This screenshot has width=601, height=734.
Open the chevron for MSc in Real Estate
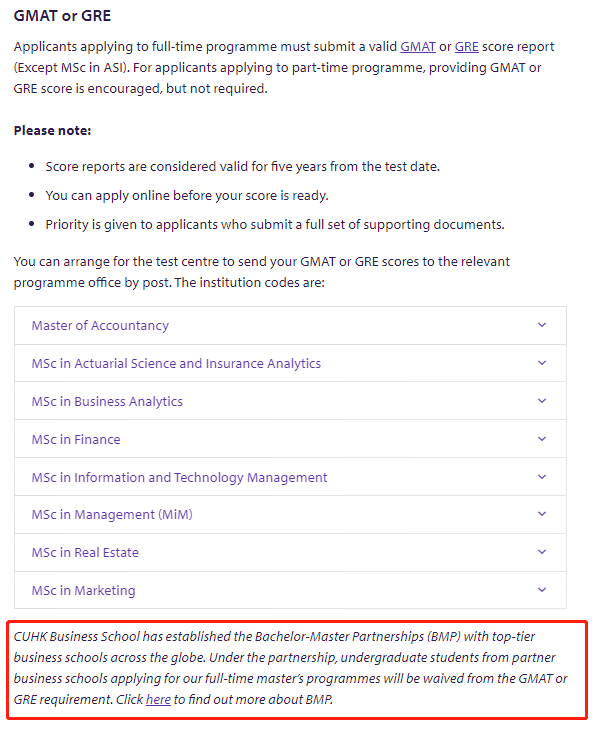(x=542, y=552)
